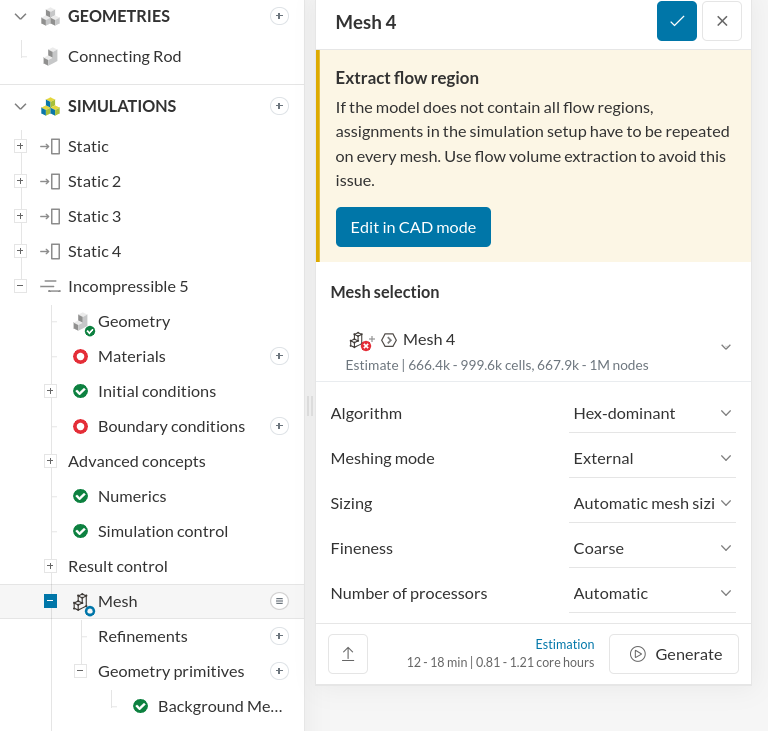This screenshot has width=768, height=731.
Task: Open the Algorithm dropdown showing Hex-dominant
Action: [x=652, y=413]
